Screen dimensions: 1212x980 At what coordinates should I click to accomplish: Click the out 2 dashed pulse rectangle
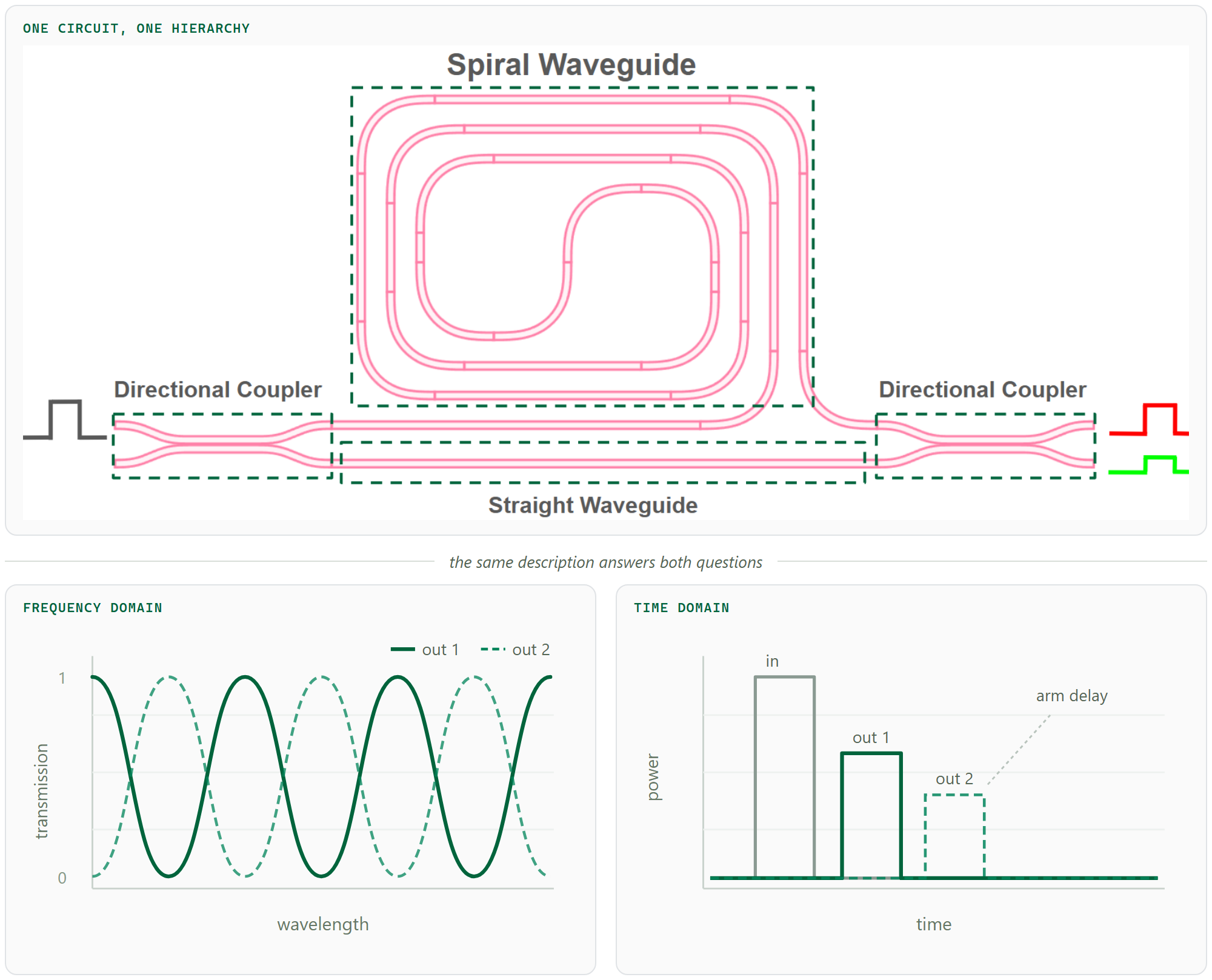(x=954, y=836)
